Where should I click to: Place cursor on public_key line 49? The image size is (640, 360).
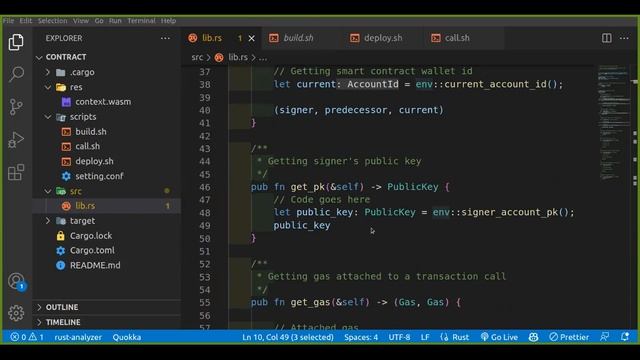pos(302,225)
